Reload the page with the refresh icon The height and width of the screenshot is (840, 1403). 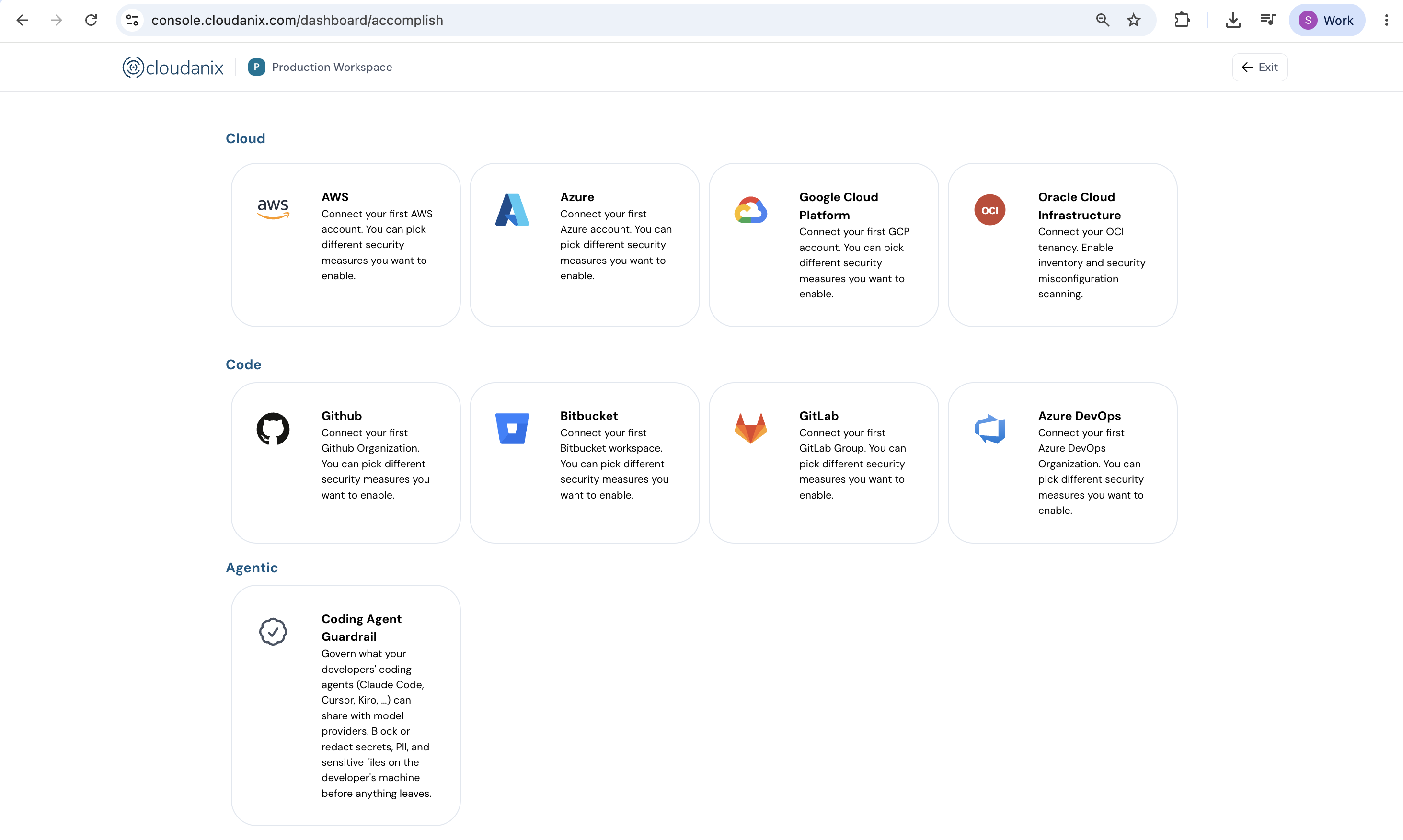click(91, 21)
